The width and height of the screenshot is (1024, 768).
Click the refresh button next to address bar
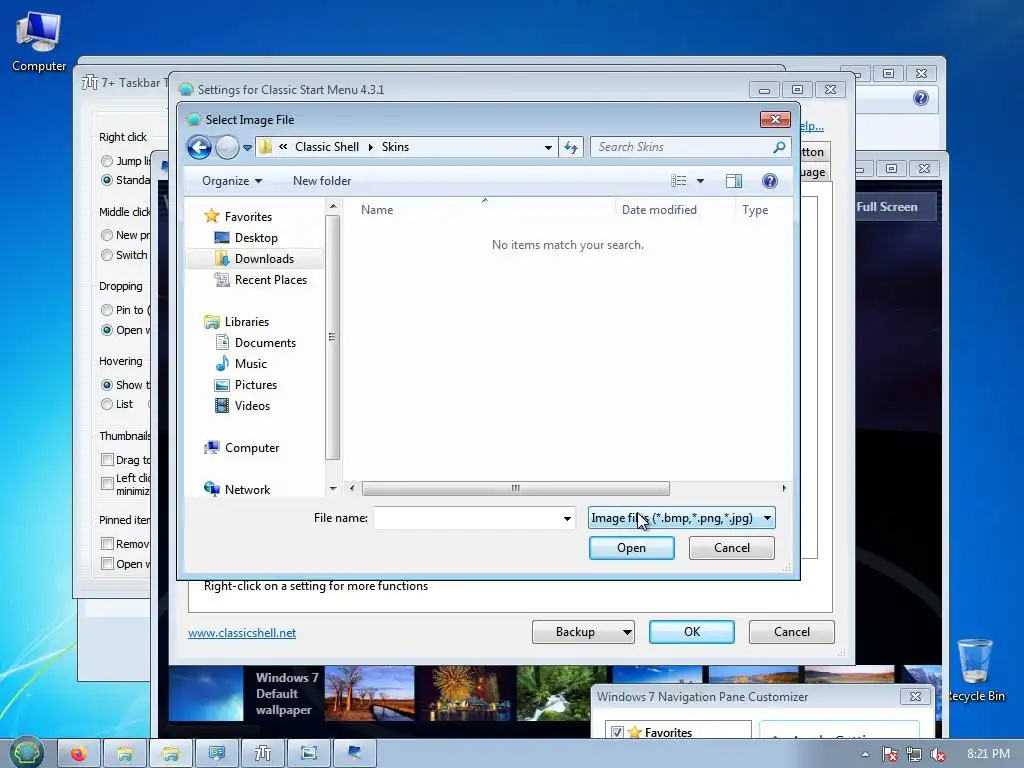coord(571,148)
